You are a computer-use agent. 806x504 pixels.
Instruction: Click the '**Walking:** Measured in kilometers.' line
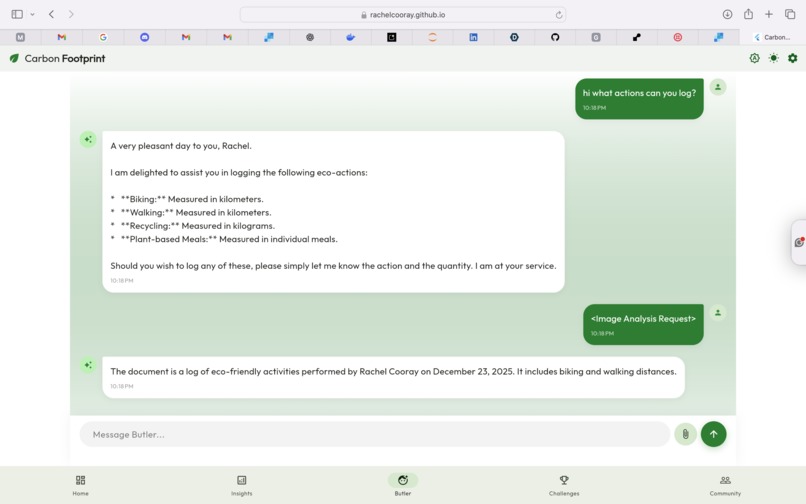(191, 212)
